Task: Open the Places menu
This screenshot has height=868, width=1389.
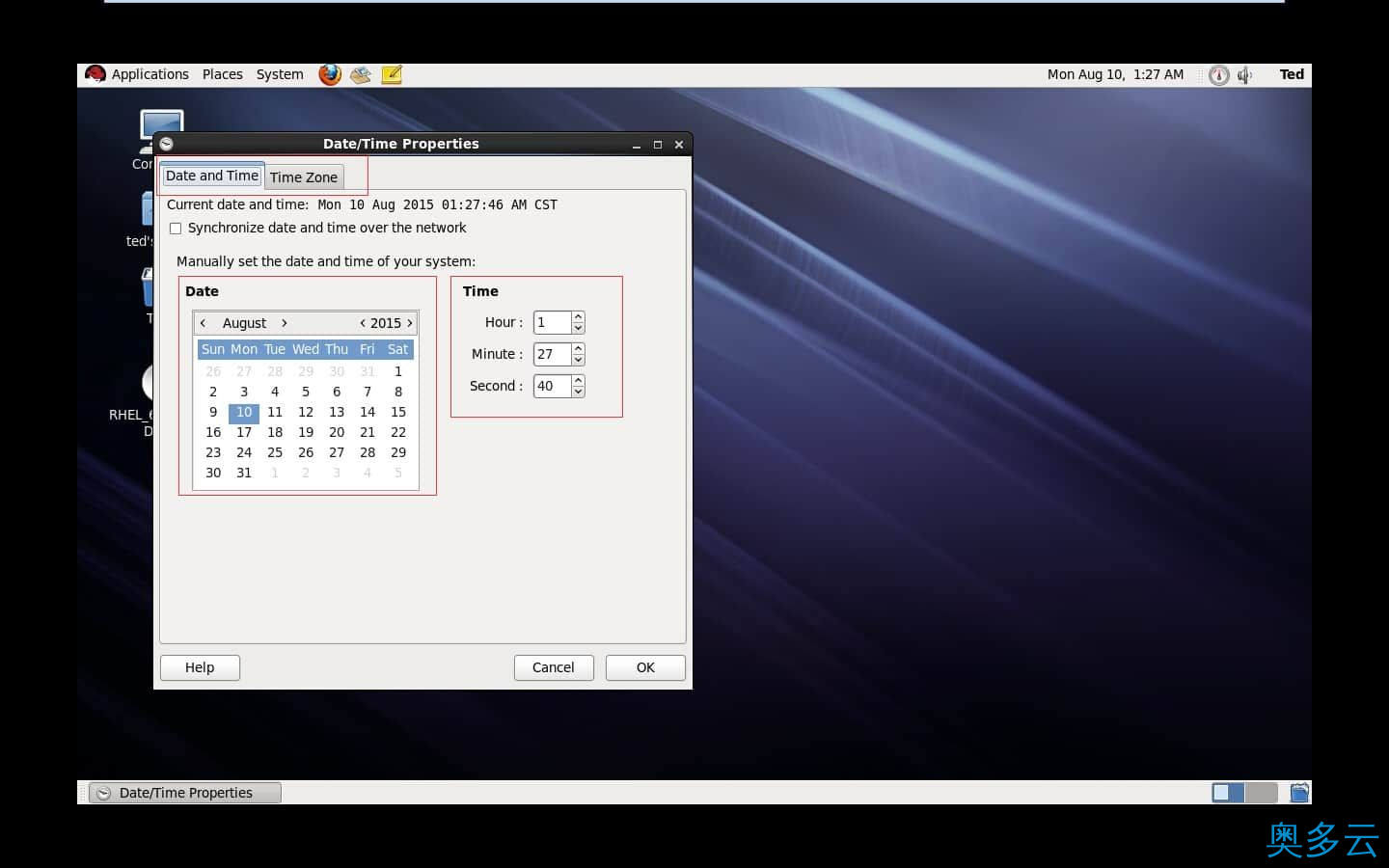Action: (223, 74)
